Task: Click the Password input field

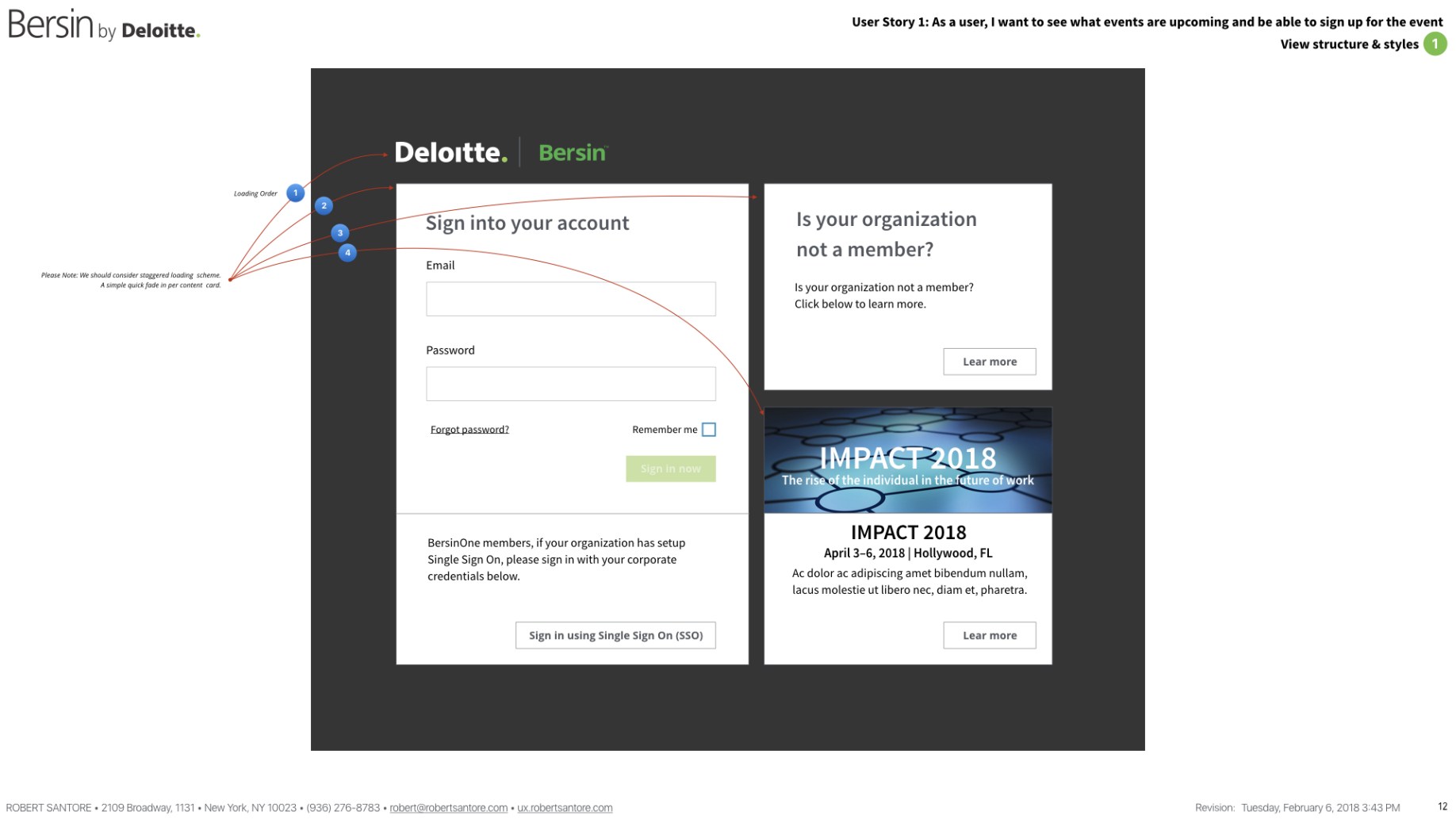Action: [x=571, y=384]
